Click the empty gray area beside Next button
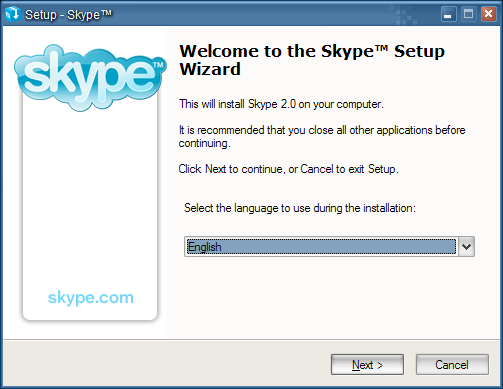This screenshot has width=503, height=389. (167, 364)
